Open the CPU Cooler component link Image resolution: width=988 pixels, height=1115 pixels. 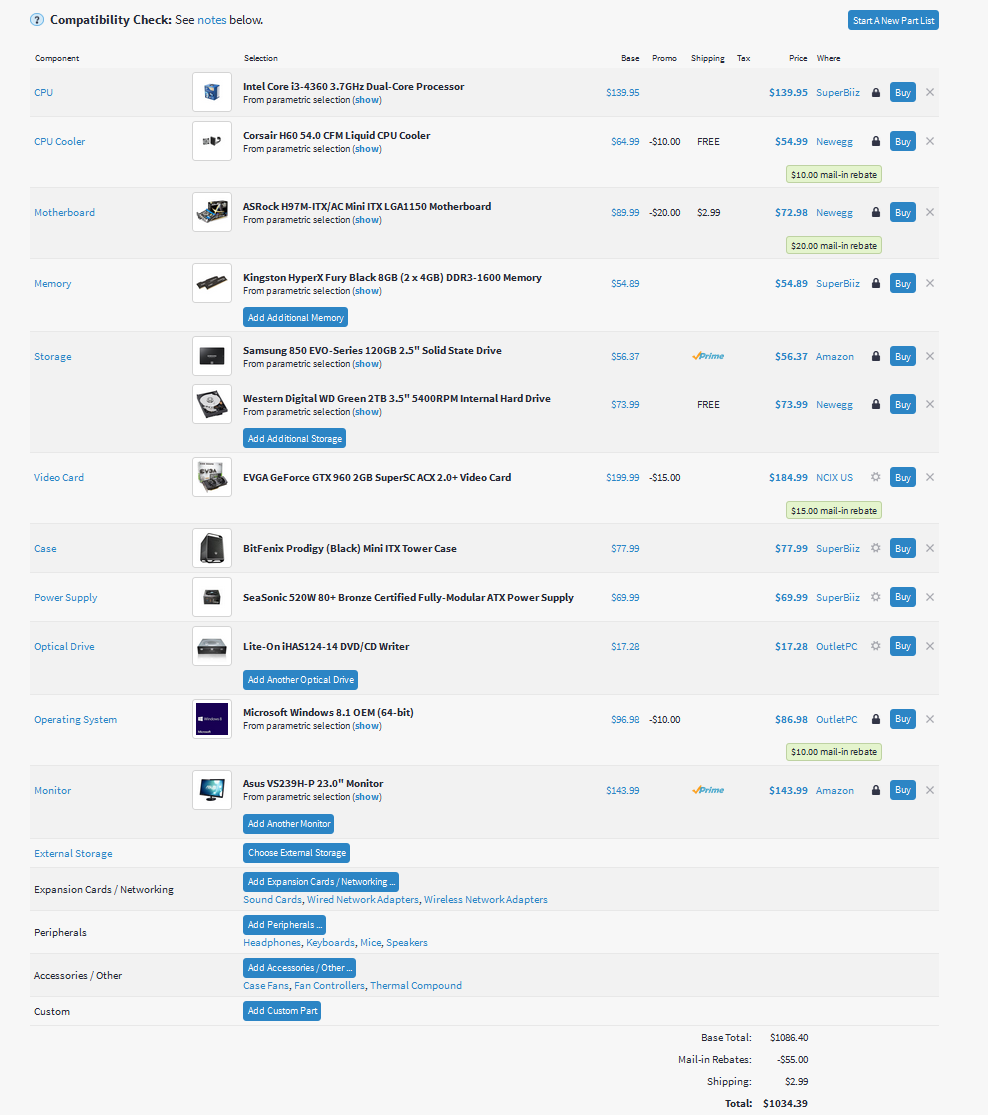tap(60, 142)
